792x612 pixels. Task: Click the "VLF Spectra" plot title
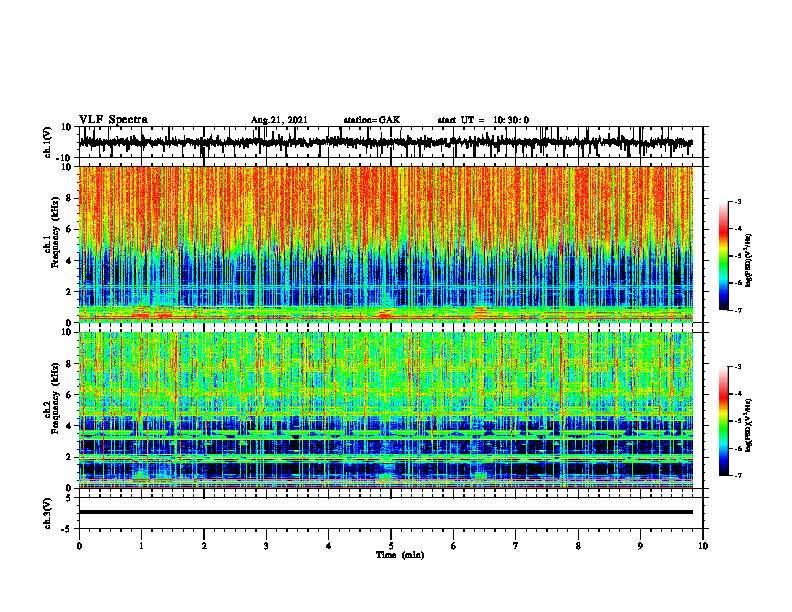pos(113,120)
